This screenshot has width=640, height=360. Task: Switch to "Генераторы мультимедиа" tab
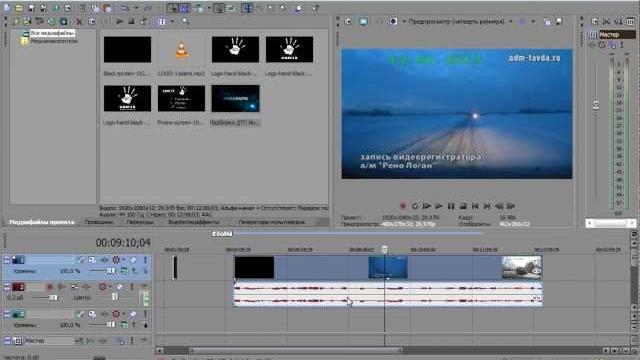coord(272,222)
